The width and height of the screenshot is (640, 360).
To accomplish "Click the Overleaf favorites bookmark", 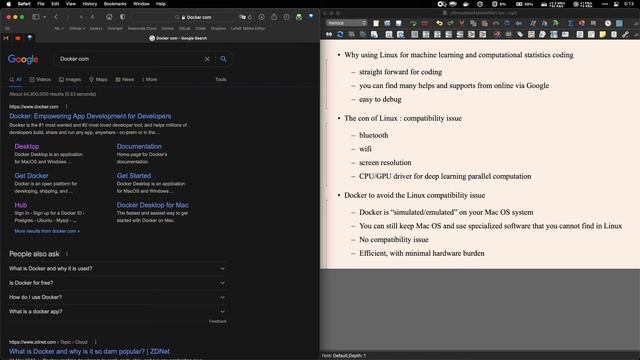I will click(x=115, y=29).
